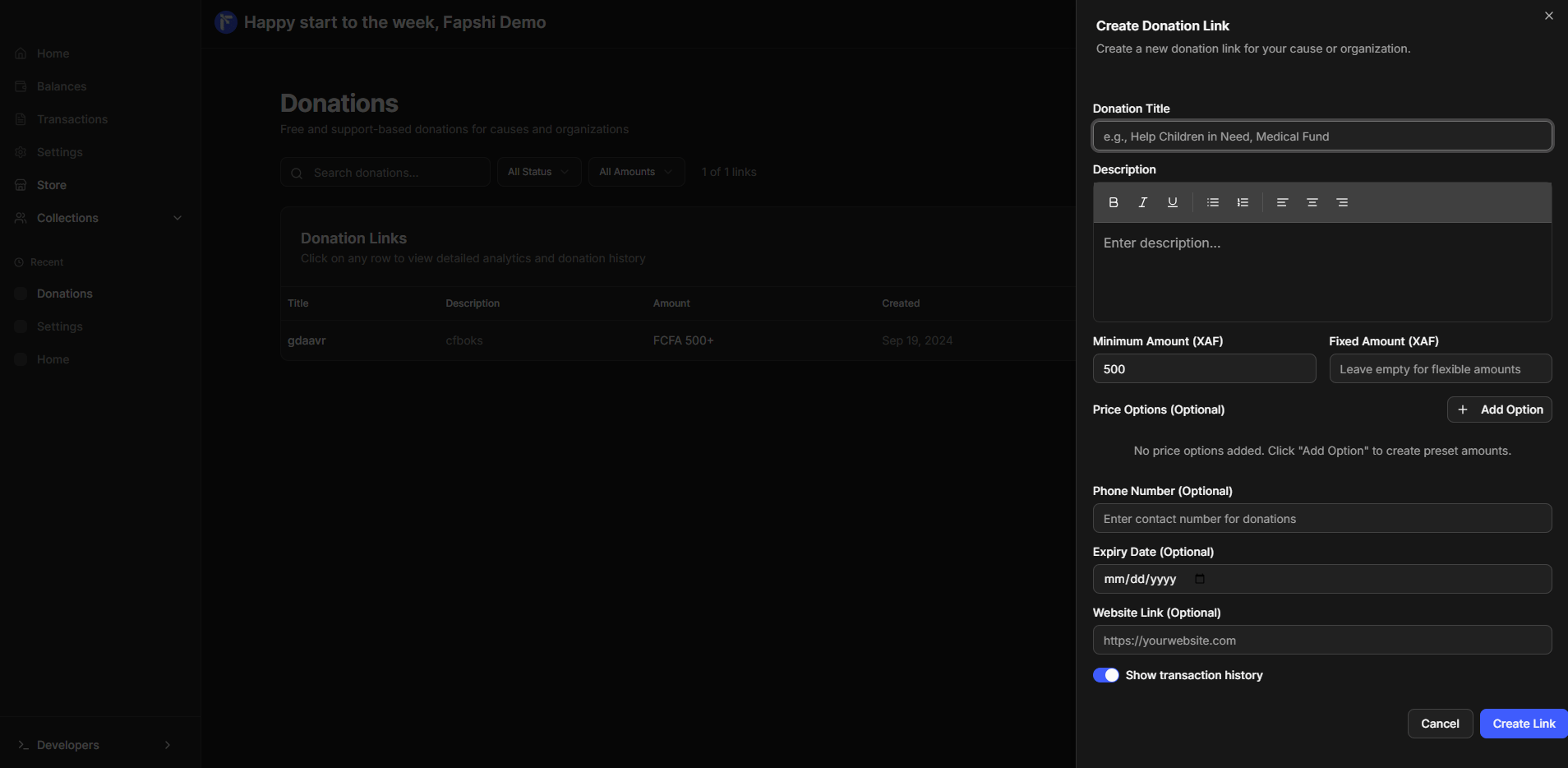Open the expiry date calendar picker

coord(1200,579)
